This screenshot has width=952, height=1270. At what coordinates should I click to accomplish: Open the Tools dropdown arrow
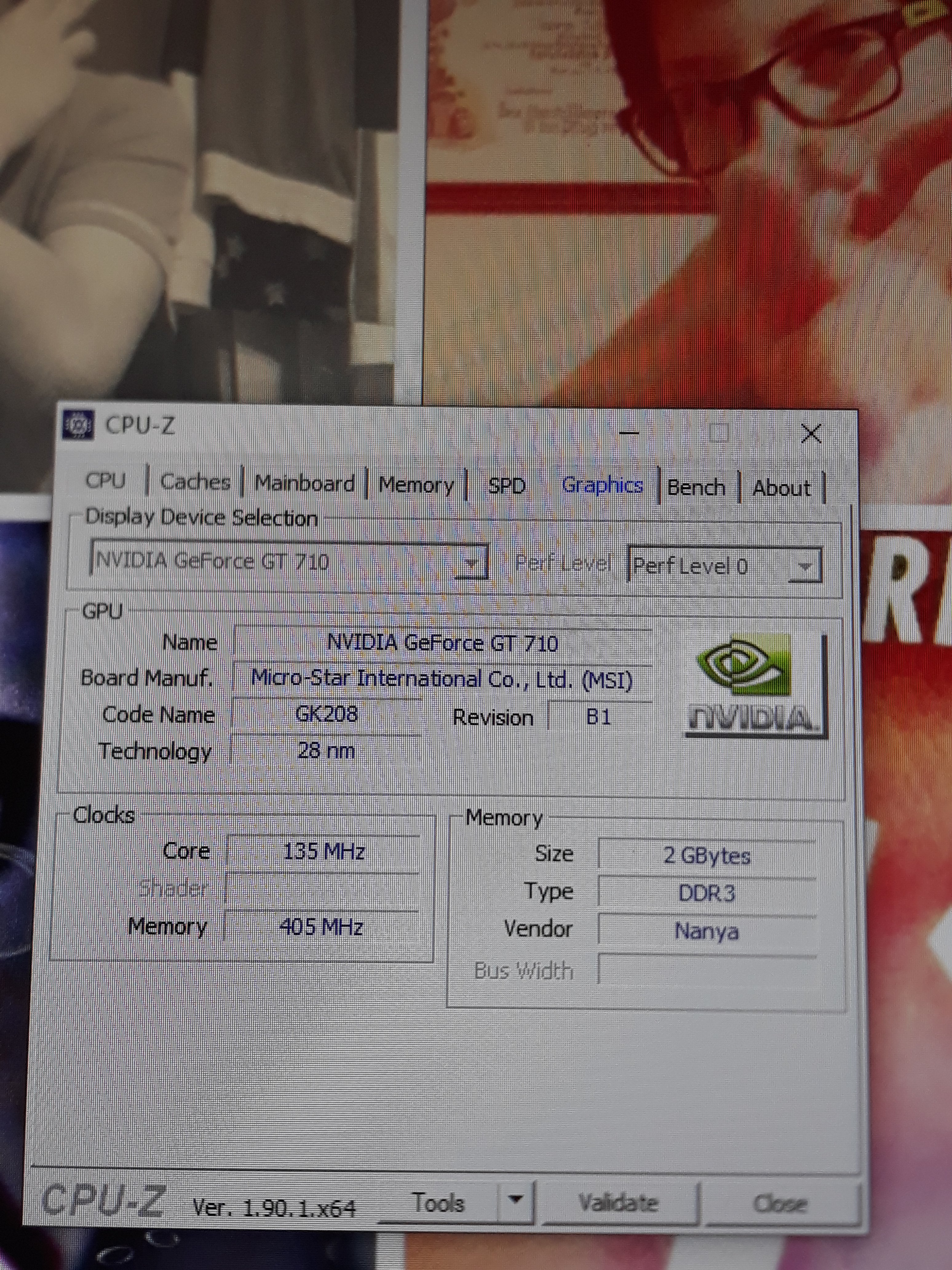click(515, 1199)
